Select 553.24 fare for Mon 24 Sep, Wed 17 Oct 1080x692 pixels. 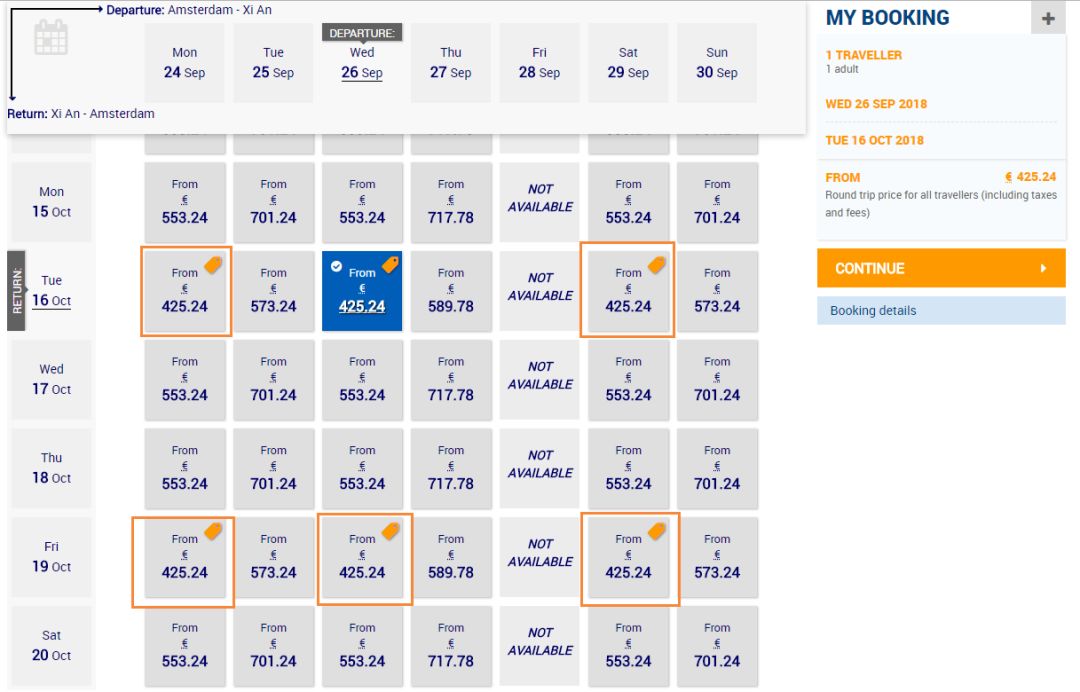(x=185, y=380)
